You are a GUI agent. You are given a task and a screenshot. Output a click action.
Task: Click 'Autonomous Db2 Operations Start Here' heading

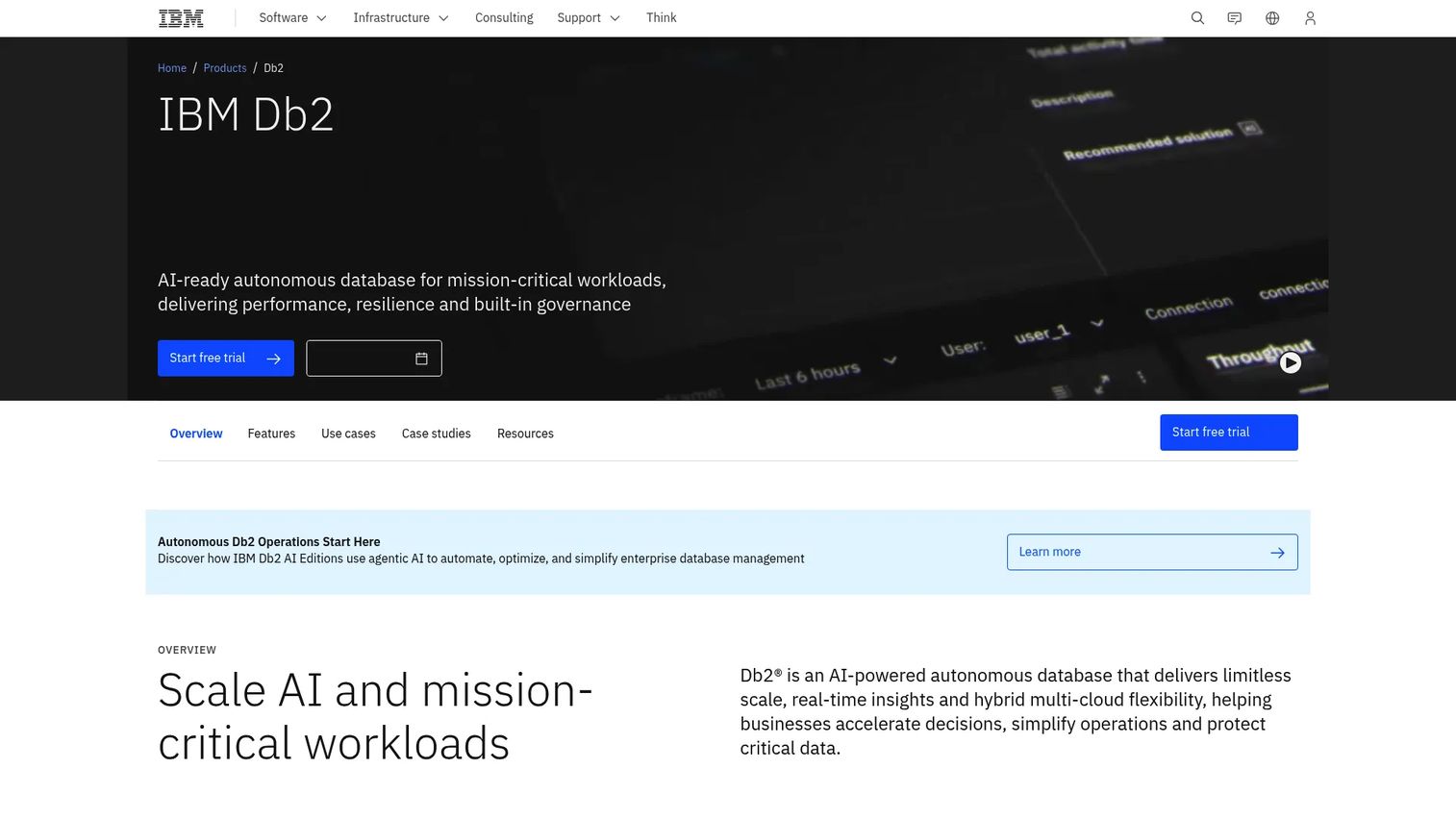pyautogui.click(x=269, y=542)
